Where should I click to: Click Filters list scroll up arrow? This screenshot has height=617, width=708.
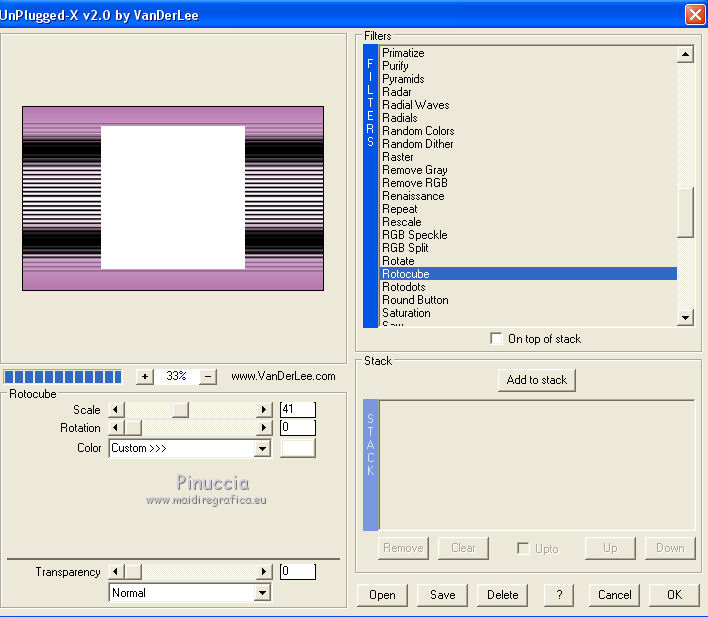[x=685, y=54]
